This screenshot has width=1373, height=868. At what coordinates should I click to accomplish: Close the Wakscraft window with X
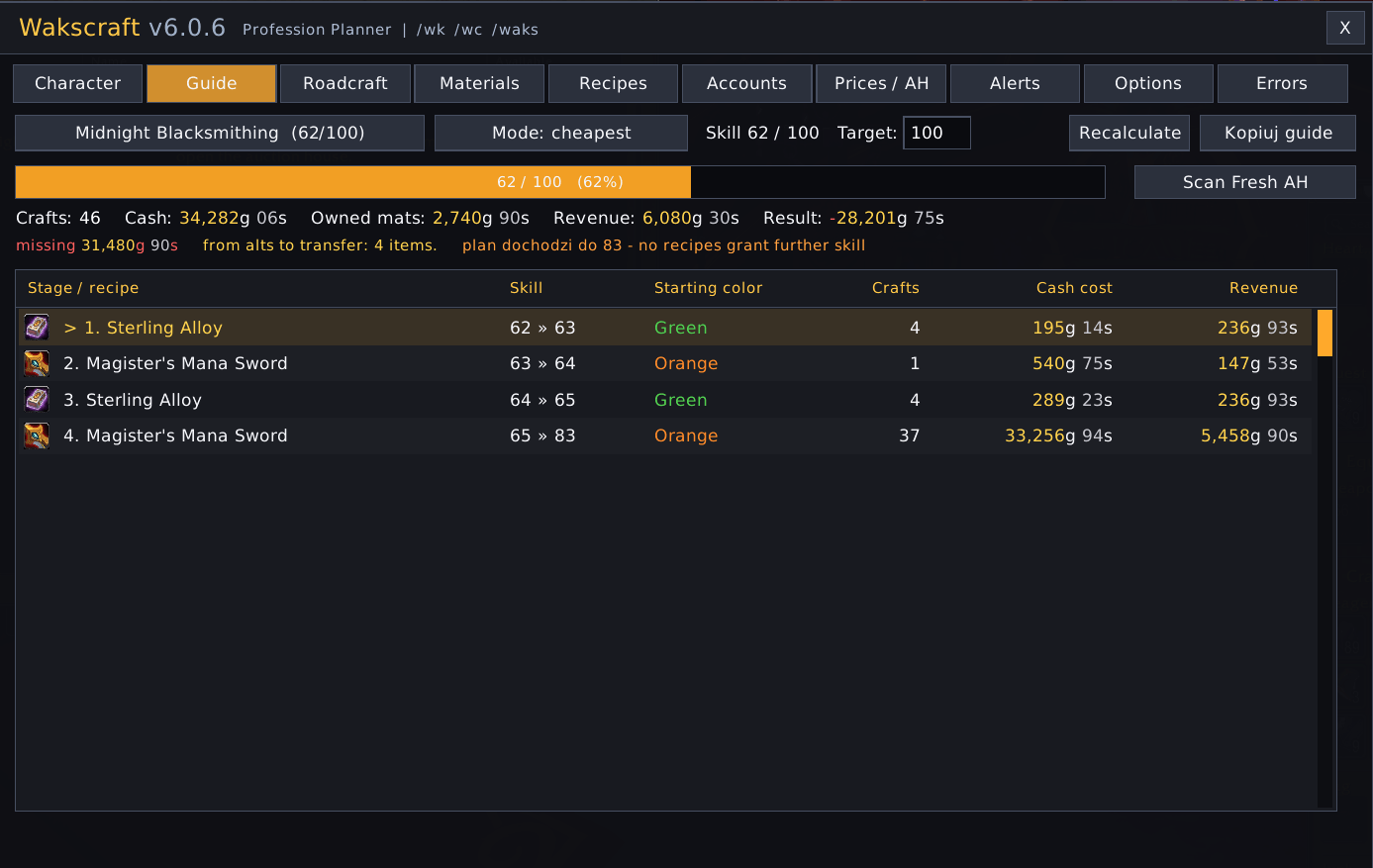click(x=1345, y=28)
